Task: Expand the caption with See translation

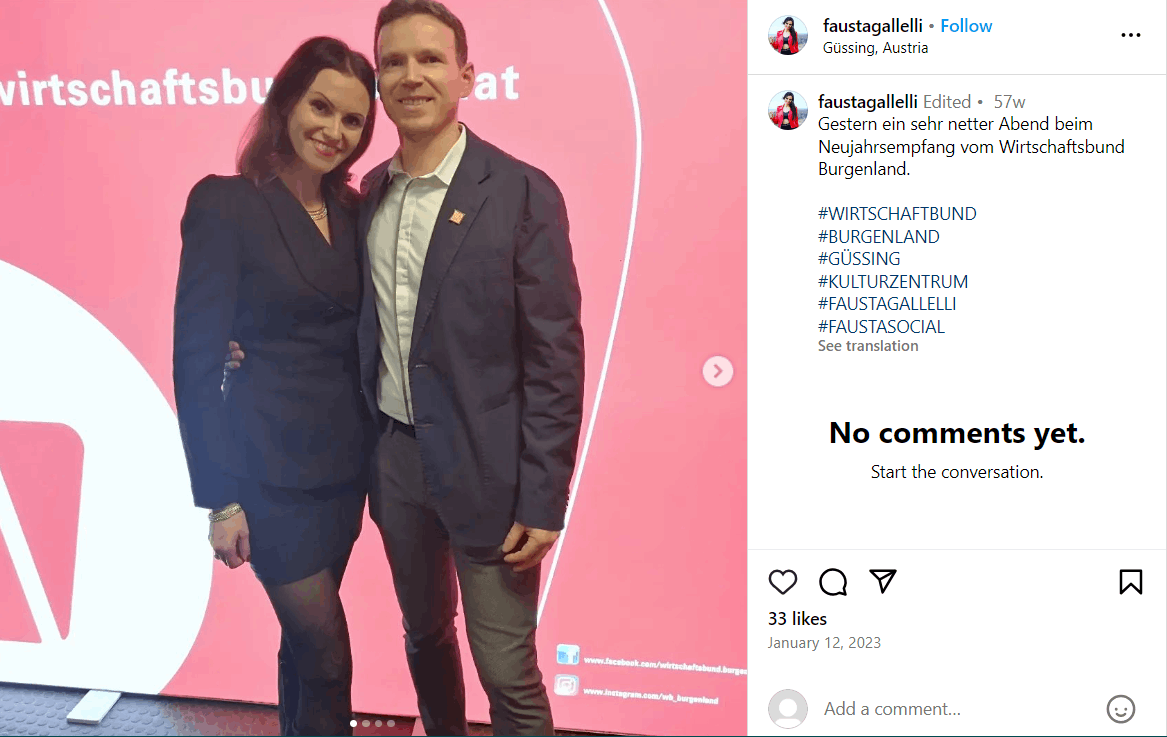Action: click(868, 346)
